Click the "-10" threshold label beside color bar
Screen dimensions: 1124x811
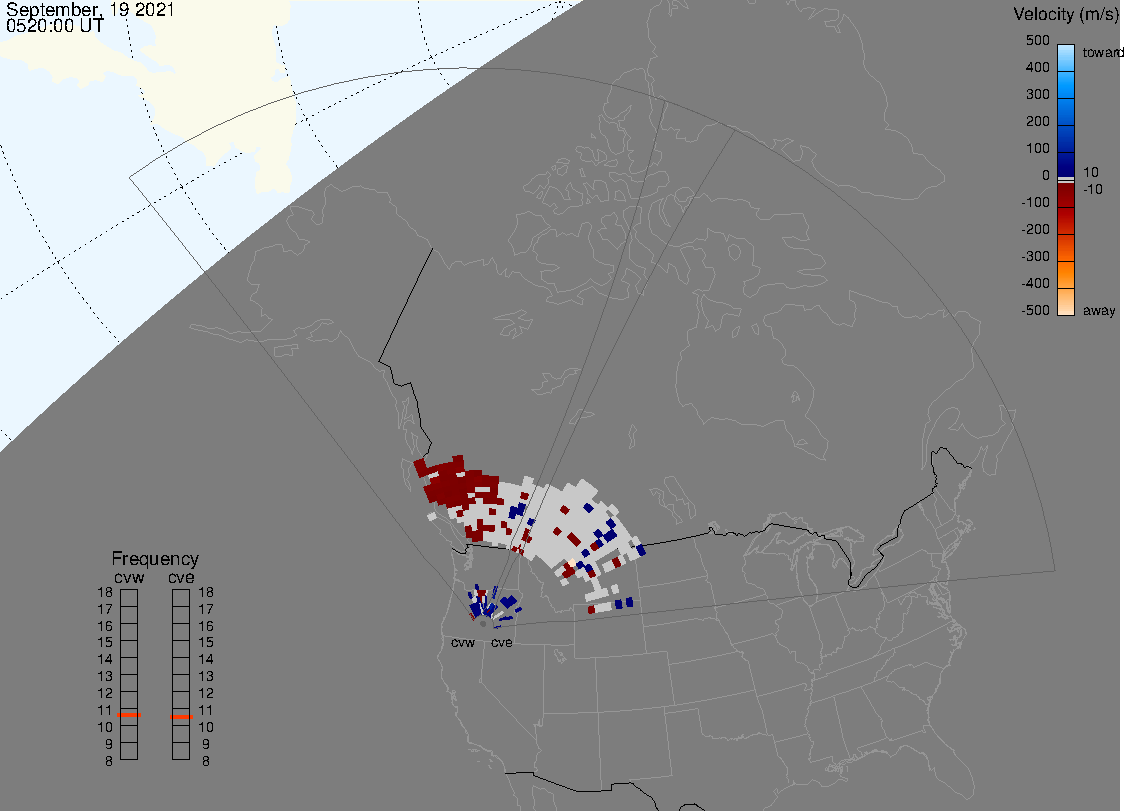[x=1092, y=189]
